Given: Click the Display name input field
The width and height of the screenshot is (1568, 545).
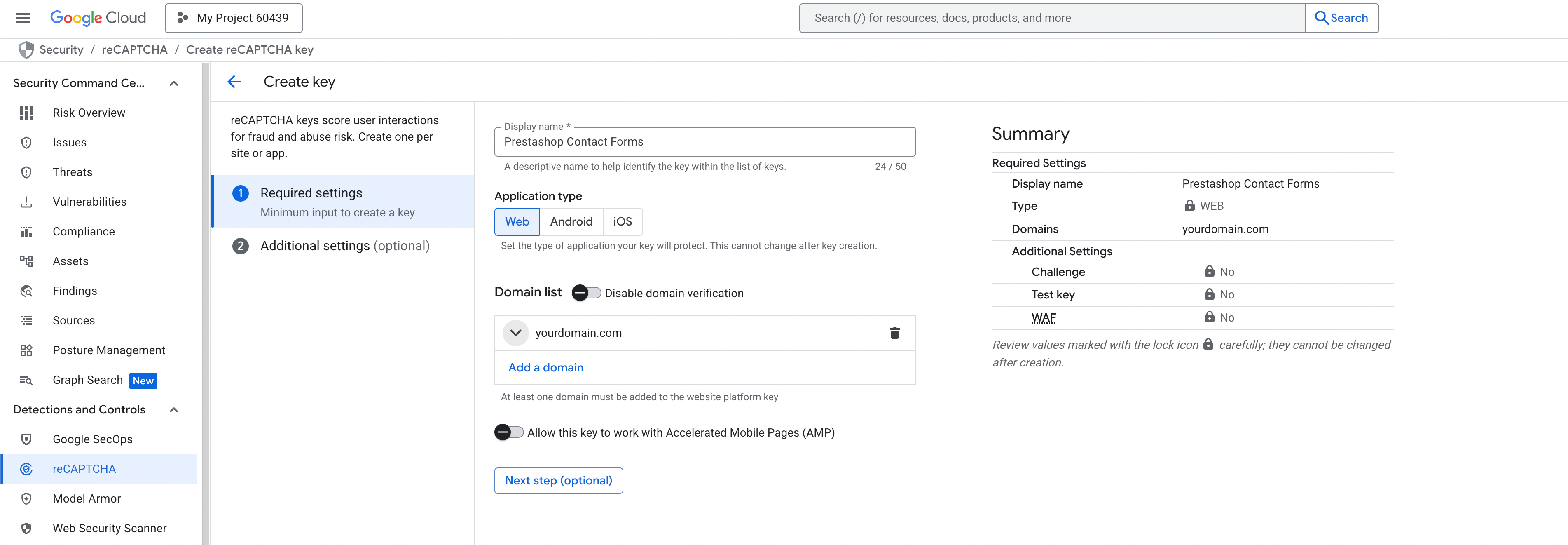Looking at the screenshot, I should [x=704, y=142].
